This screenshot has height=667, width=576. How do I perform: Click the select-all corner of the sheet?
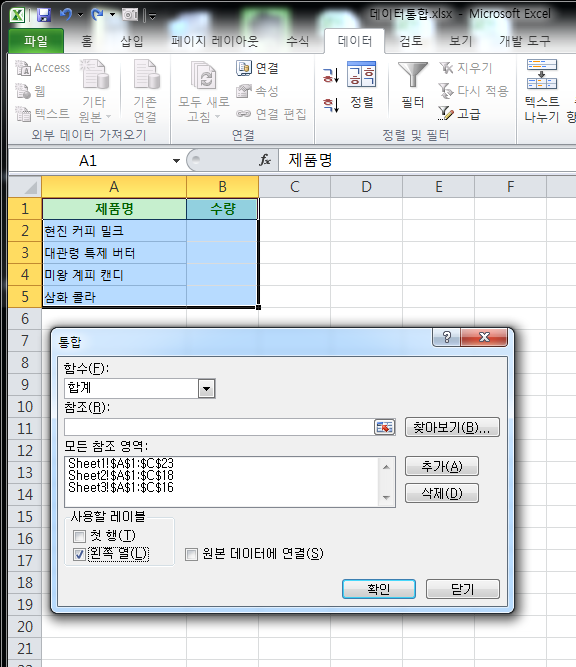pos(25,187)
